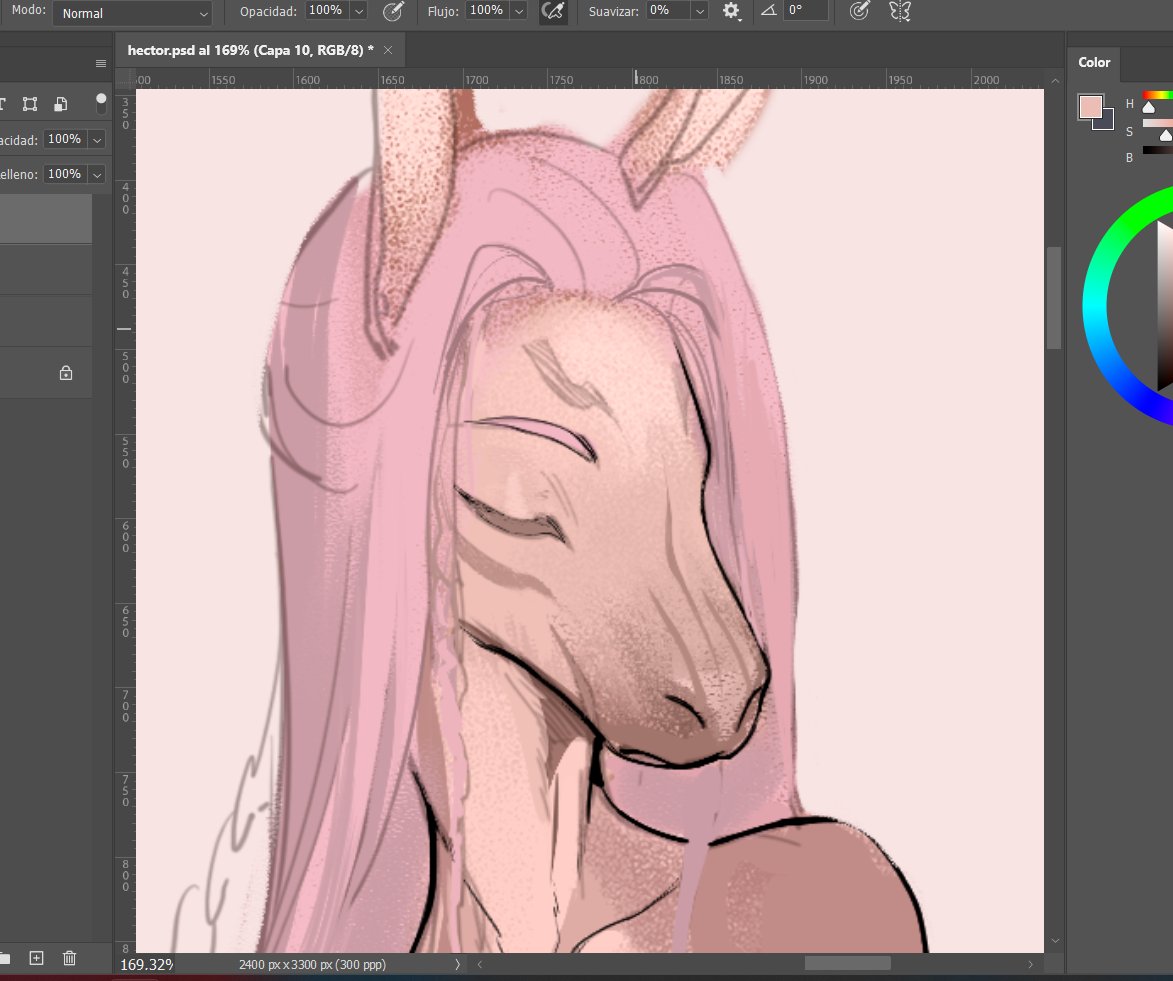Image resolution: width=1173 pixels, height=981 pixels.
Task: Click vertical scrollbar up arrow
Action: click(1055, 81)
